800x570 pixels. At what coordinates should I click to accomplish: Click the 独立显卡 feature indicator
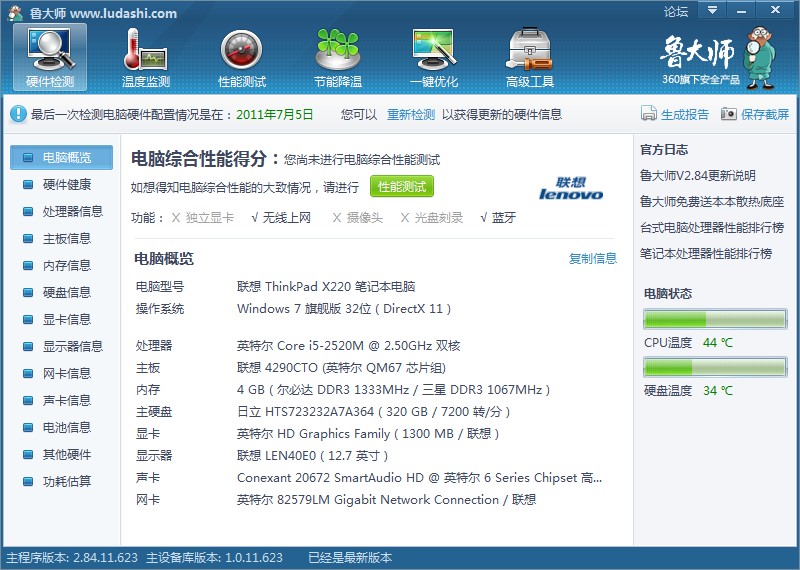203,218
